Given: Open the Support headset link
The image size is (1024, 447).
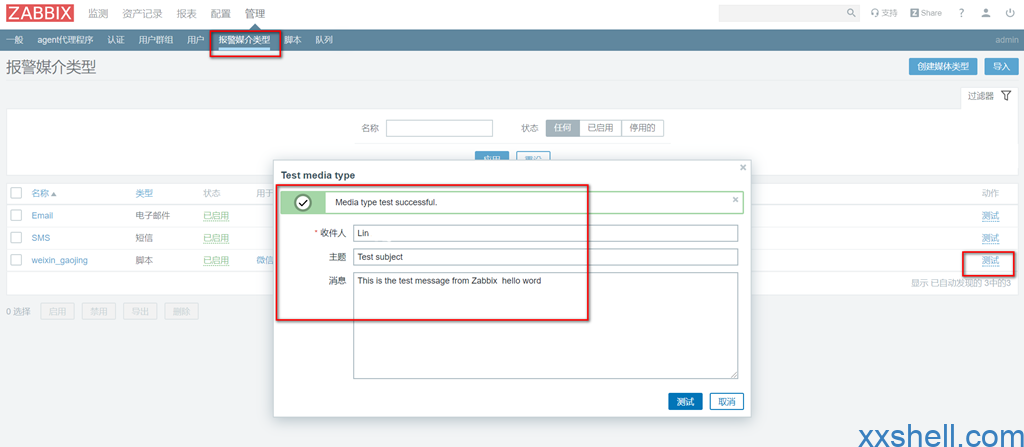Looking at the screenshot, I should (x=884, y=13).
